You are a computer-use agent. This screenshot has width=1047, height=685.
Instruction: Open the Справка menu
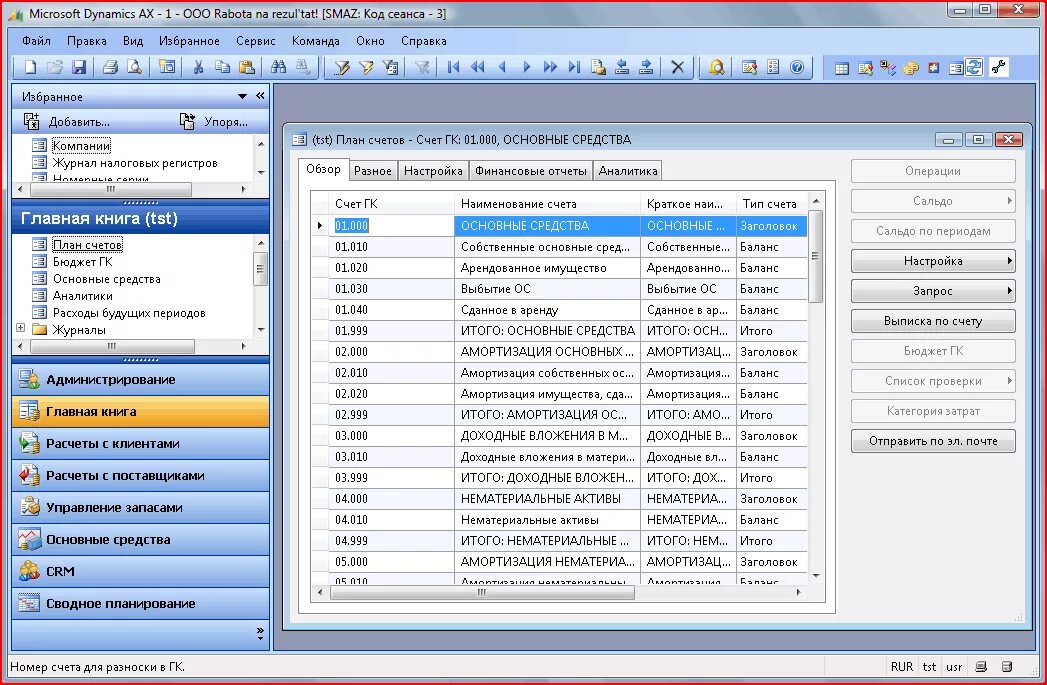pyautogui.click(x=423, y=41)
